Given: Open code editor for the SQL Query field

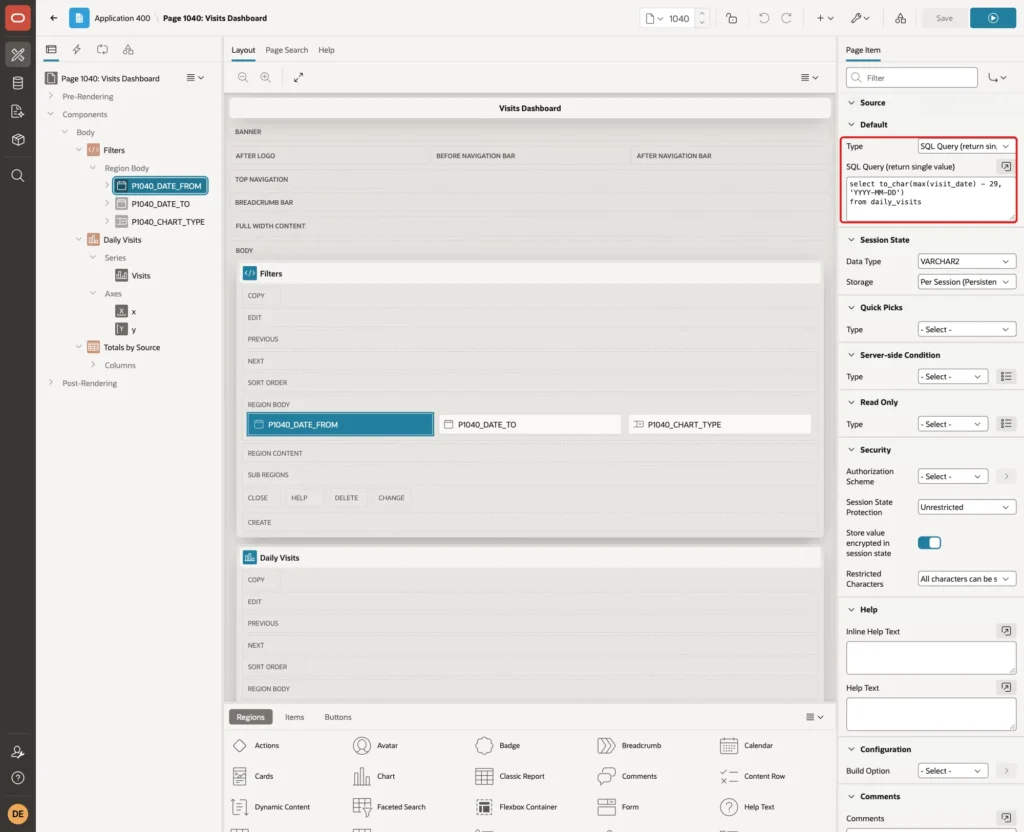Looking at the screenshot, I should (1006, 167).
